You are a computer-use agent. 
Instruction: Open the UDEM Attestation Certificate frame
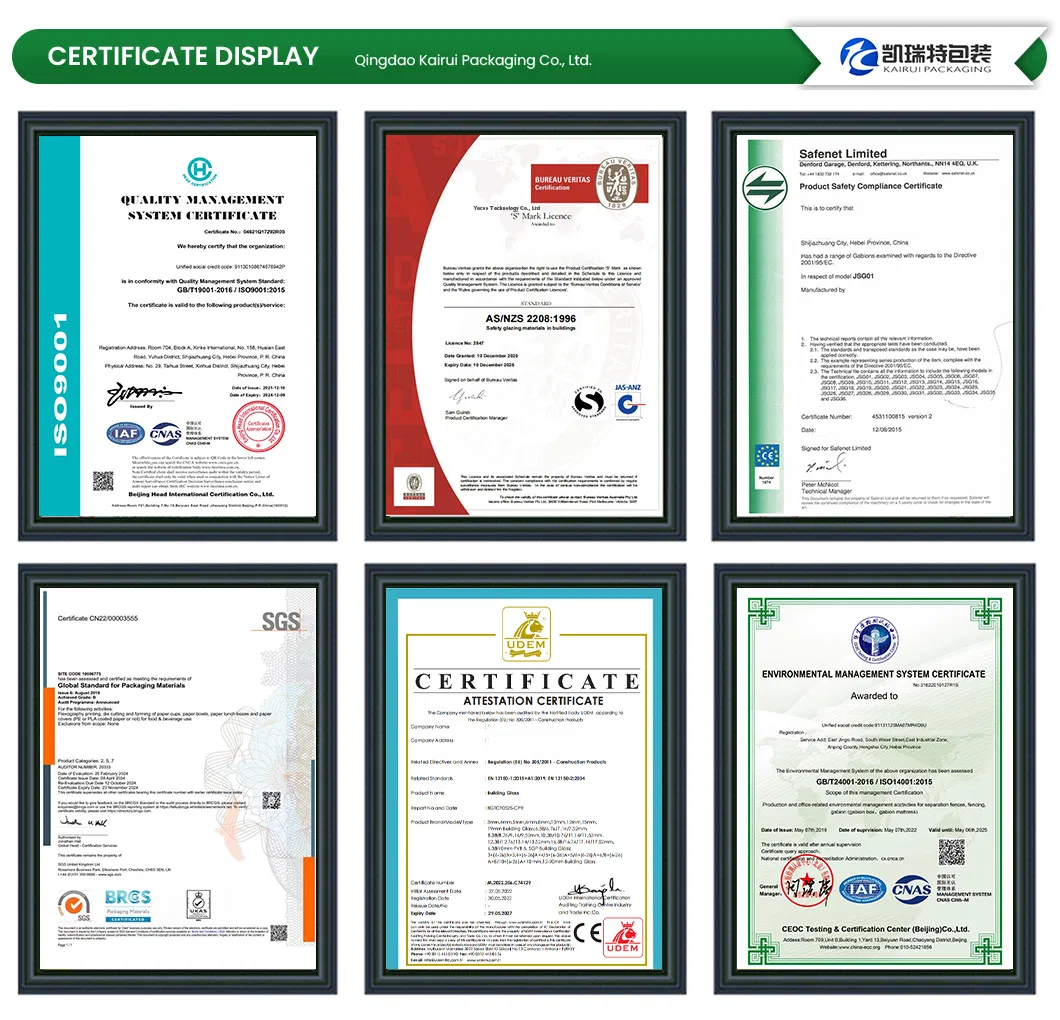525,779
